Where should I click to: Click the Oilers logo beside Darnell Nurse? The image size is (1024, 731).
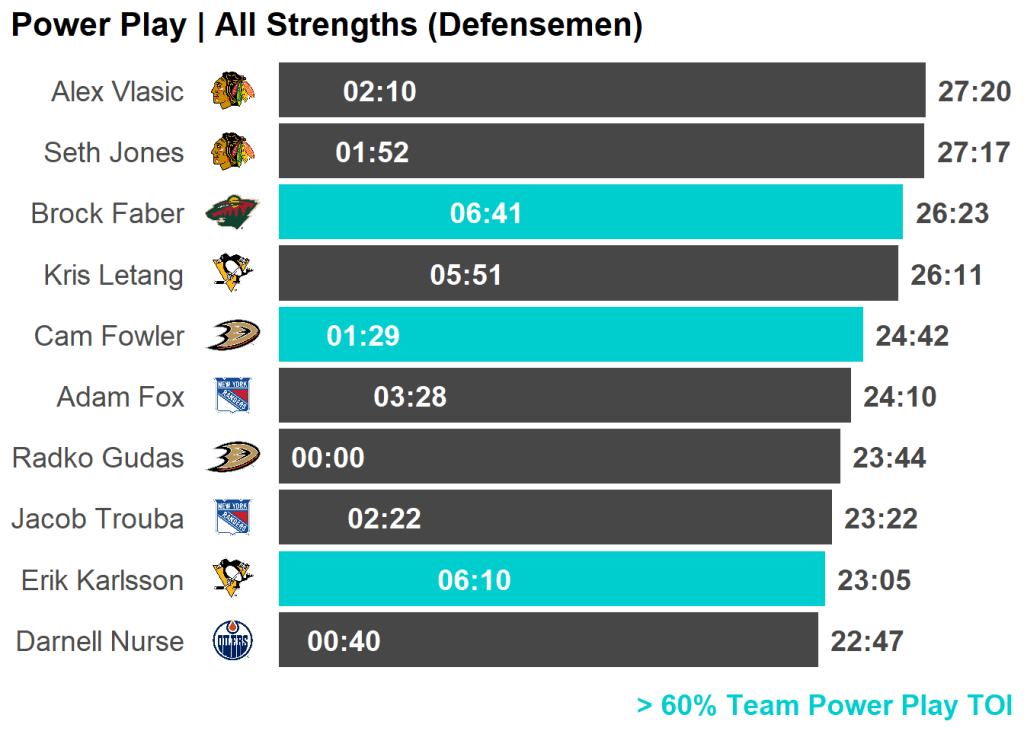pyautogui.click(x=232, y=641)
